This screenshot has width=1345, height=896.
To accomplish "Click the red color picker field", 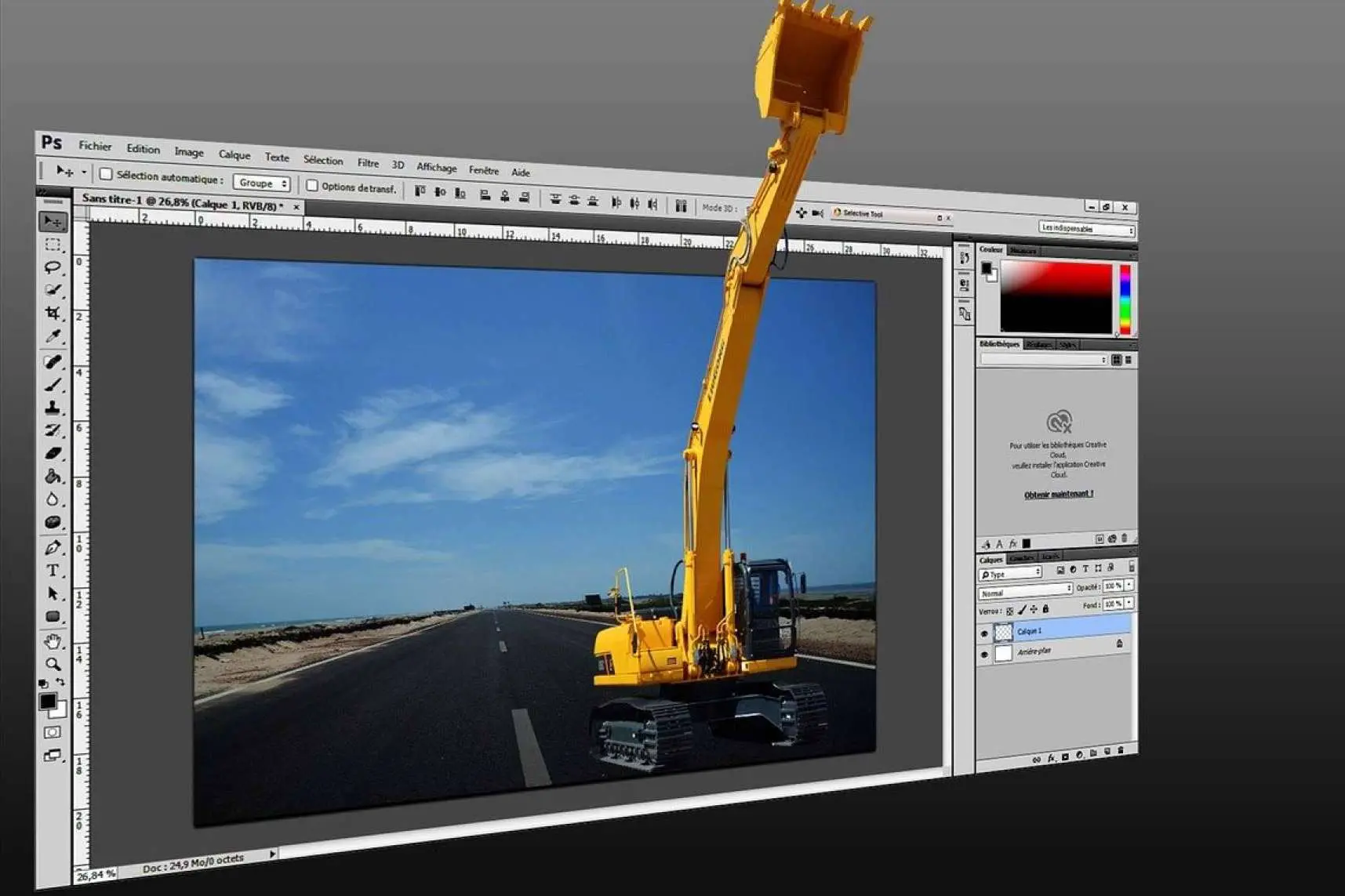I will [x=1056, y=297].
